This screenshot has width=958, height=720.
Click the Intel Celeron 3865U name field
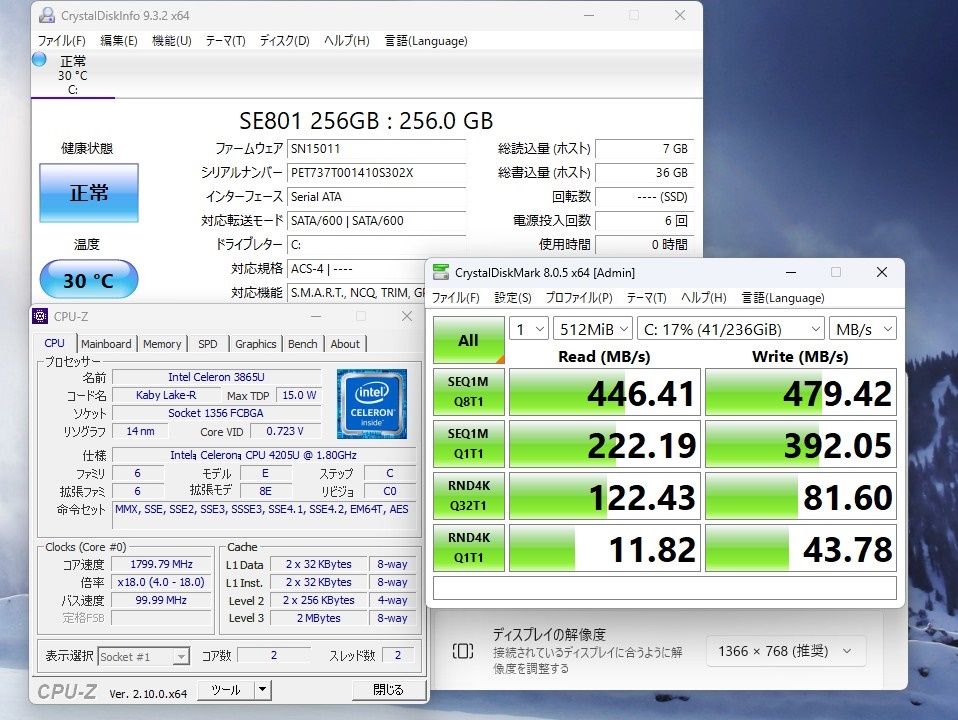pos(217,377)
